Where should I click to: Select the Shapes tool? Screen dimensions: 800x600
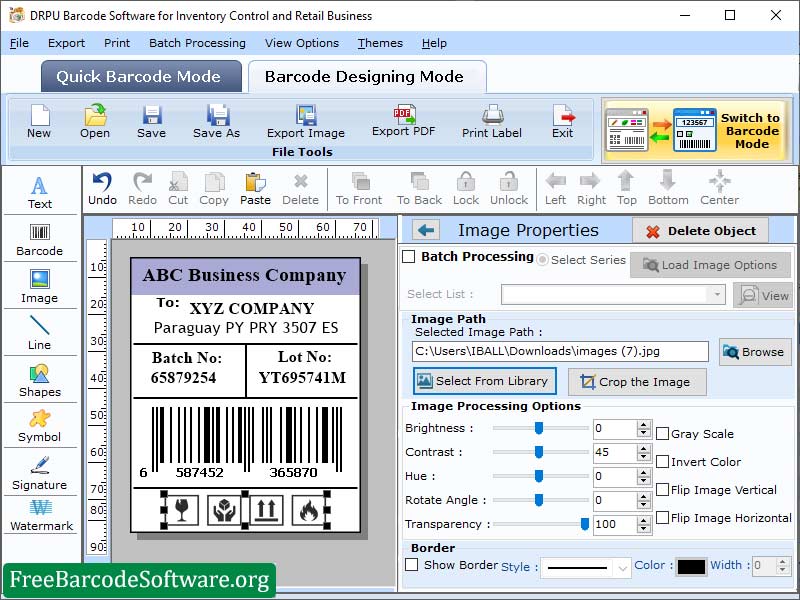[x=40, y=378]
